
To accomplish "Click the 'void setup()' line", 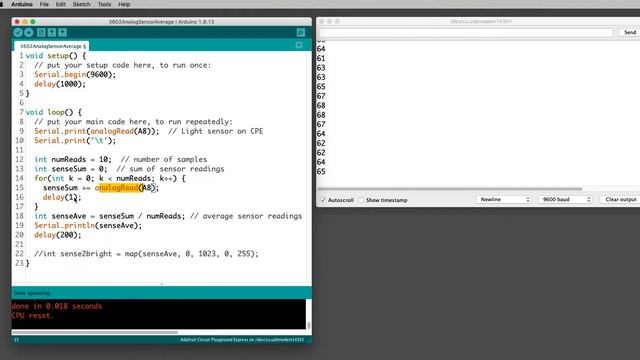I will tap(56, 56).
